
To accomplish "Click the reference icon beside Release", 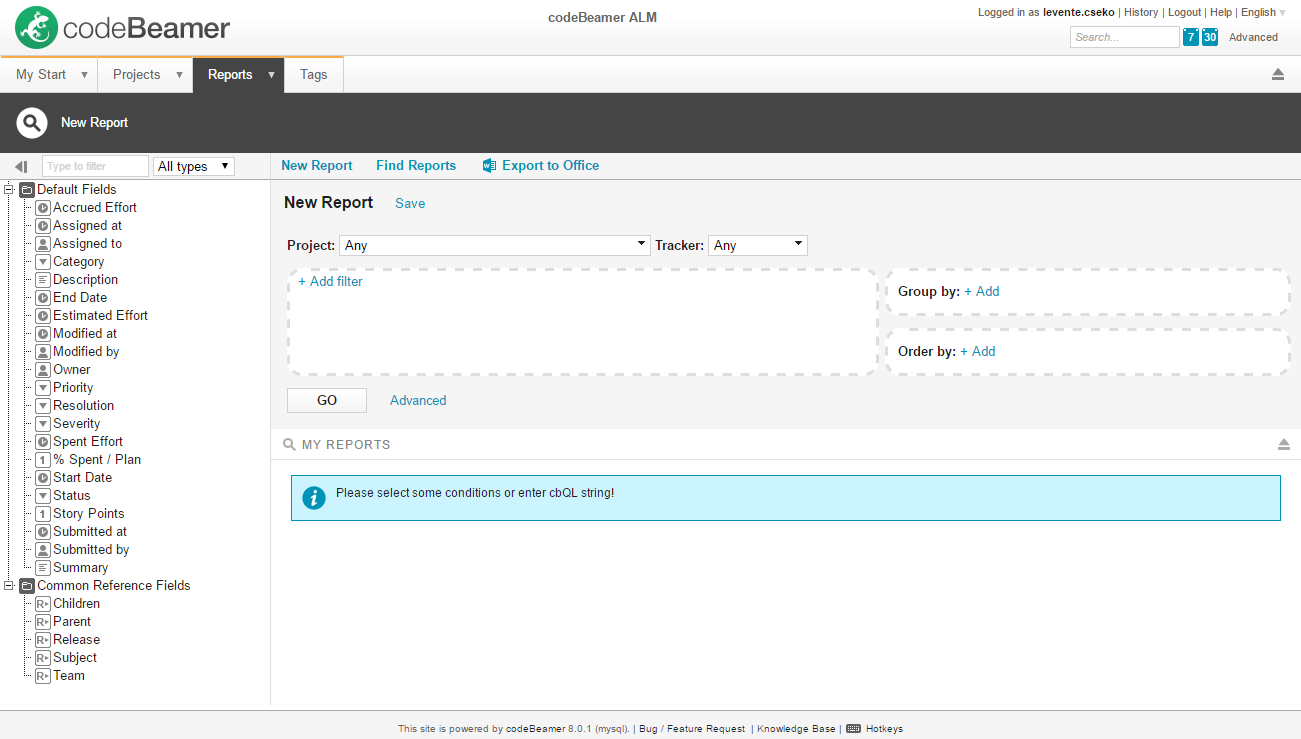I will point(43,640).
